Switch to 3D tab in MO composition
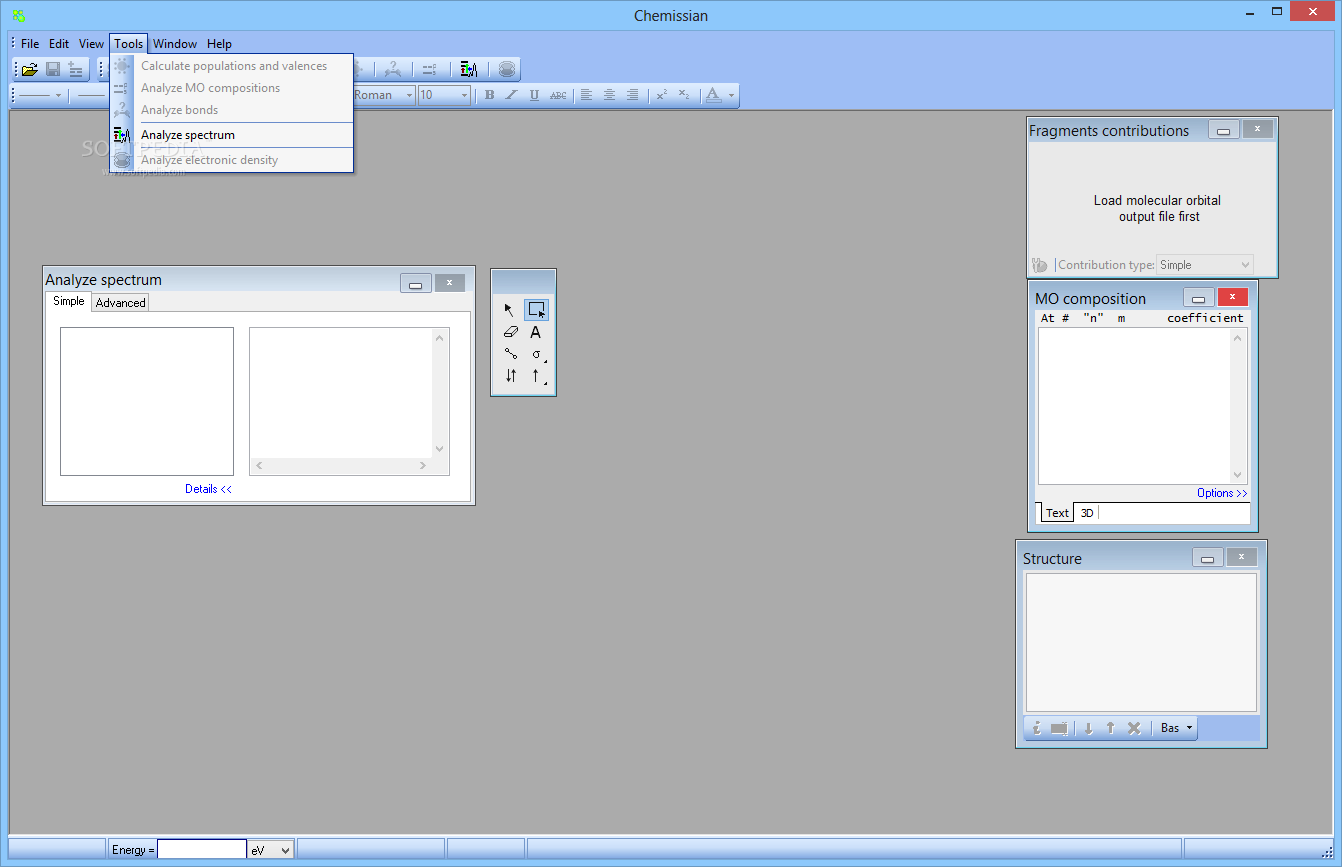 (x=1087, y=513)
